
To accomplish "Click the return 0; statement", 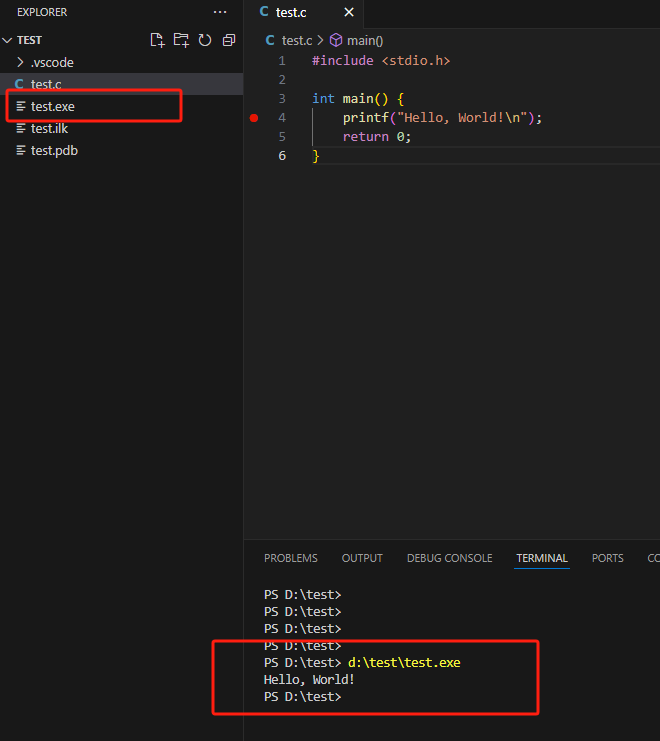I will point(377,137).
